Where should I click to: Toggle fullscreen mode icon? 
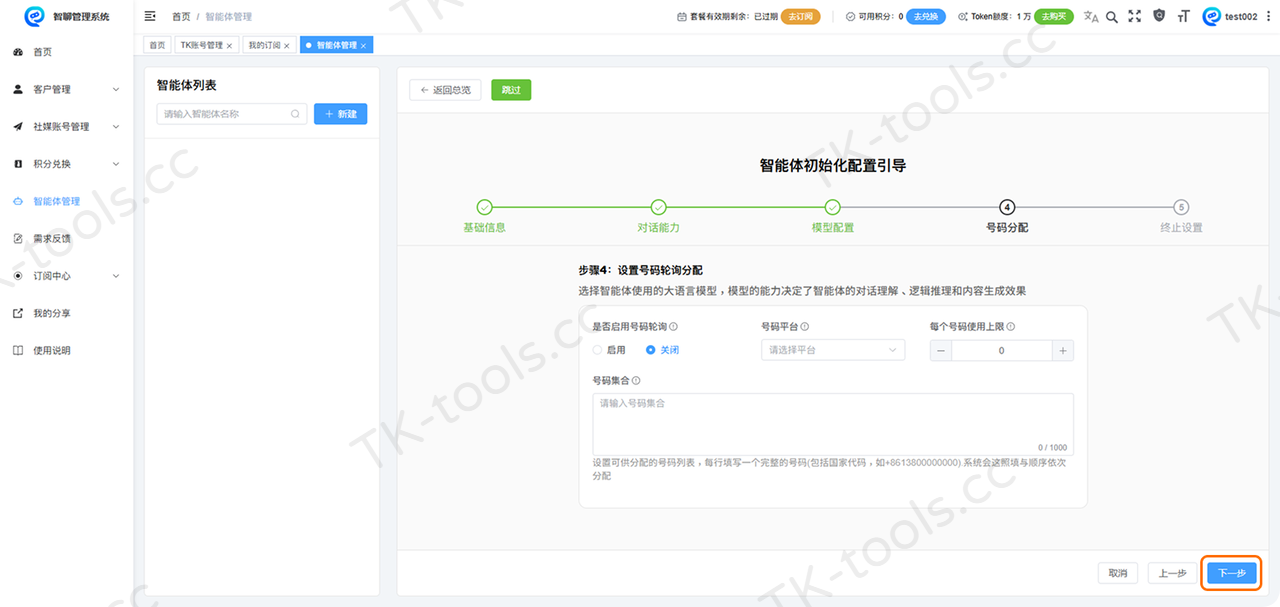point(1134,16)
